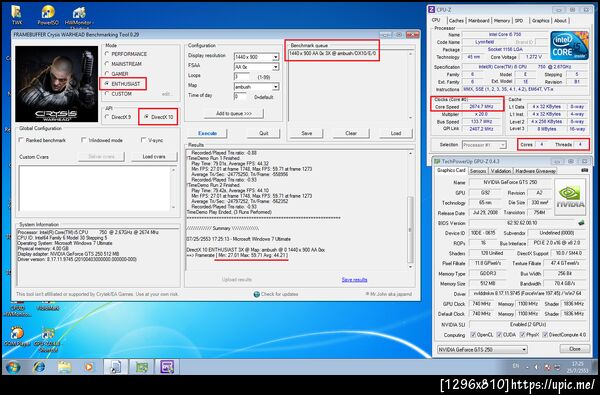Click the Loops input field
The height and width of the screenshot is (395, 600).
coord(242,77)
